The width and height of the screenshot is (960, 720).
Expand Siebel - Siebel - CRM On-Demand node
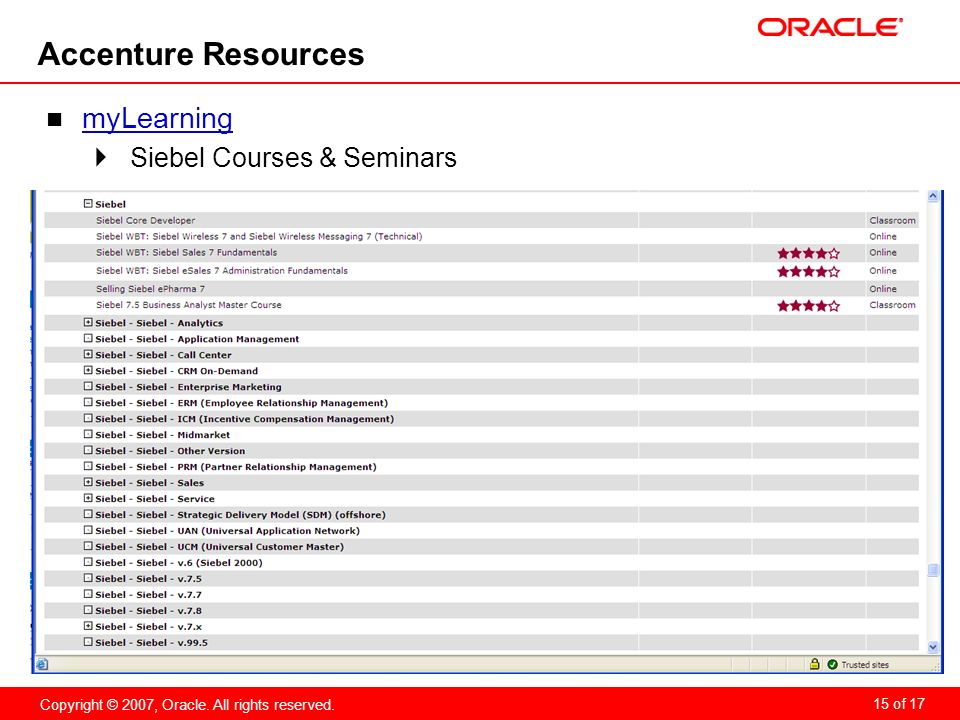pos(88,370)
